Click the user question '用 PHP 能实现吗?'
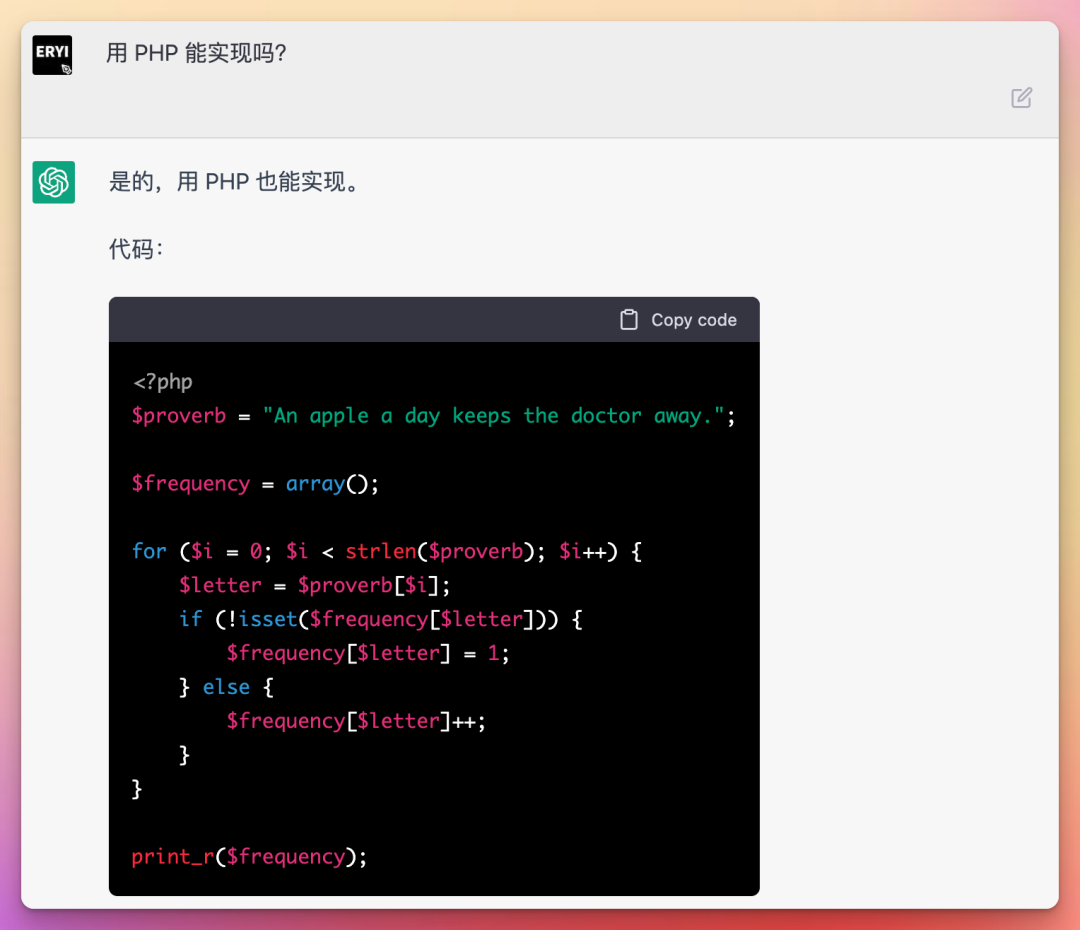Viewport: 1080px width, 930px height. (x=196, y=53)
